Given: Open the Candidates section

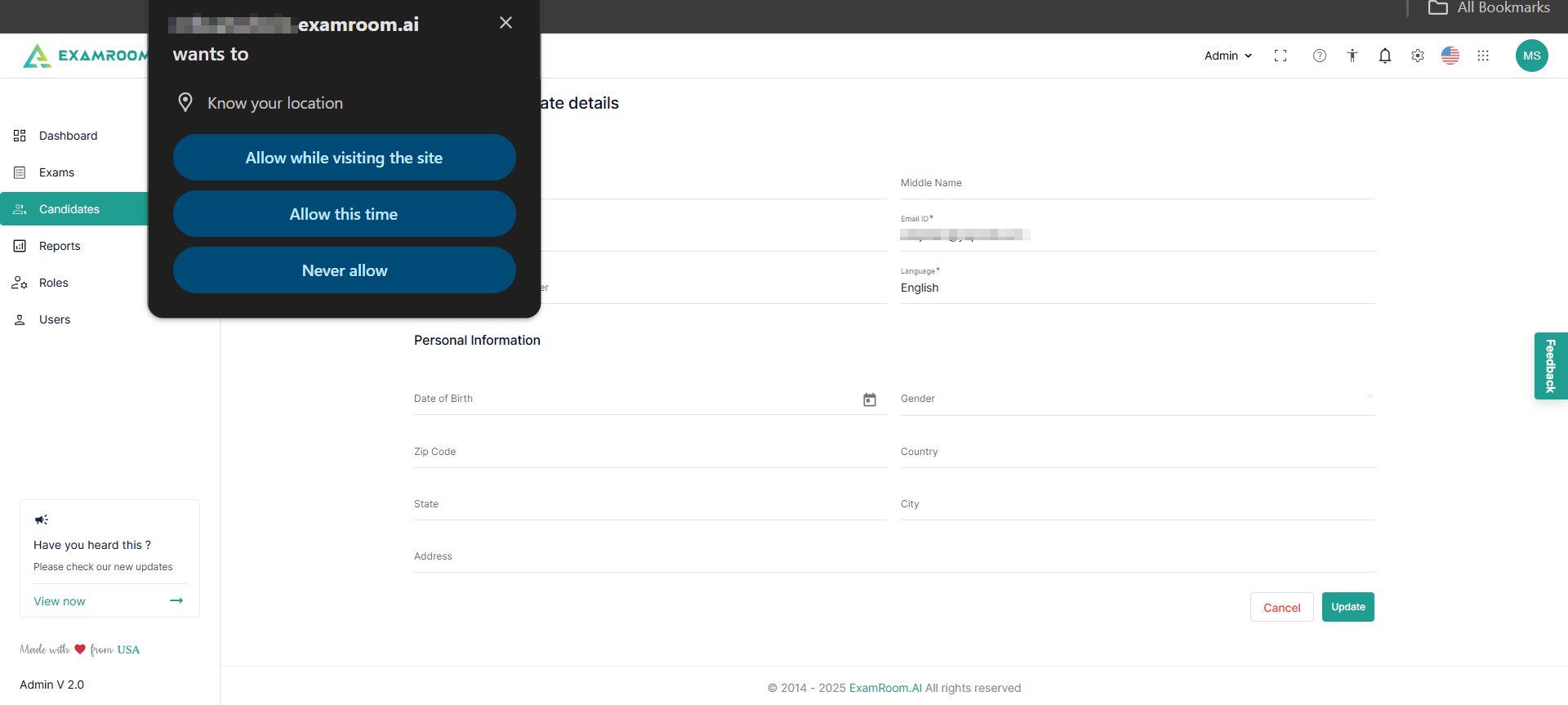Looking at the screenshot, I should 73,209.
